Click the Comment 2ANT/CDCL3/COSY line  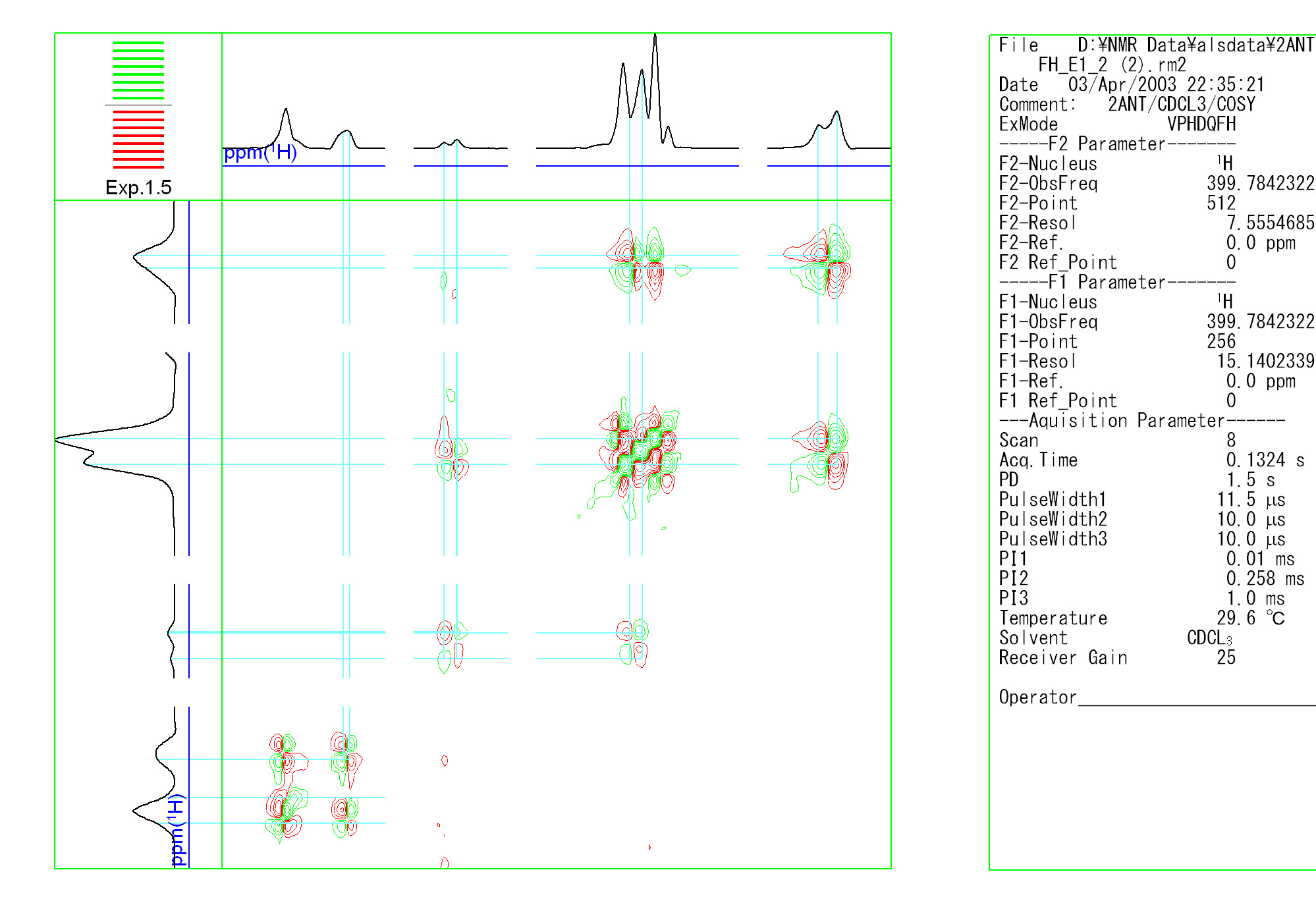click(1127, 104)
